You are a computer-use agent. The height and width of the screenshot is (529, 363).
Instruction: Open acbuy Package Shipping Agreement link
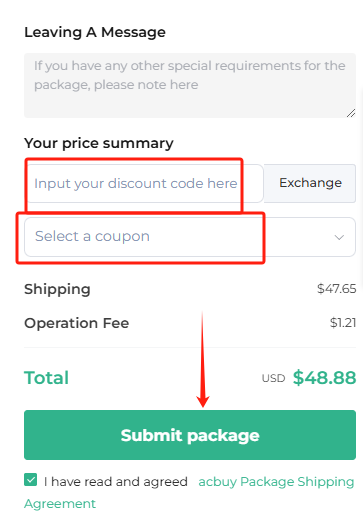coord(189,492)
